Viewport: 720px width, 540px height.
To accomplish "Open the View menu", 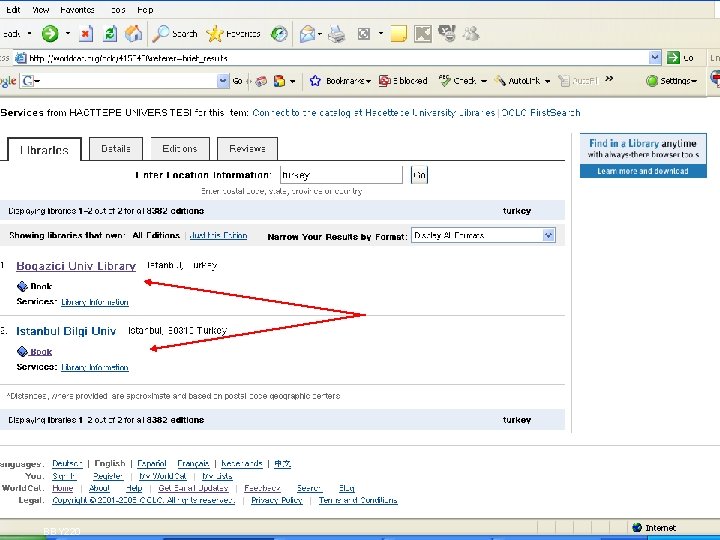I will 40,10.
